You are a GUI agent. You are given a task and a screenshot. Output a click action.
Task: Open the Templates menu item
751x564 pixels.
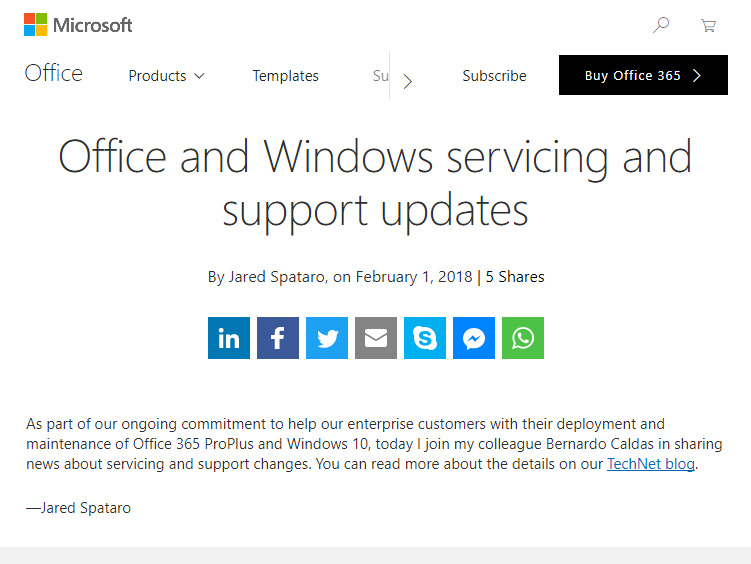click(x=285, y=76)
